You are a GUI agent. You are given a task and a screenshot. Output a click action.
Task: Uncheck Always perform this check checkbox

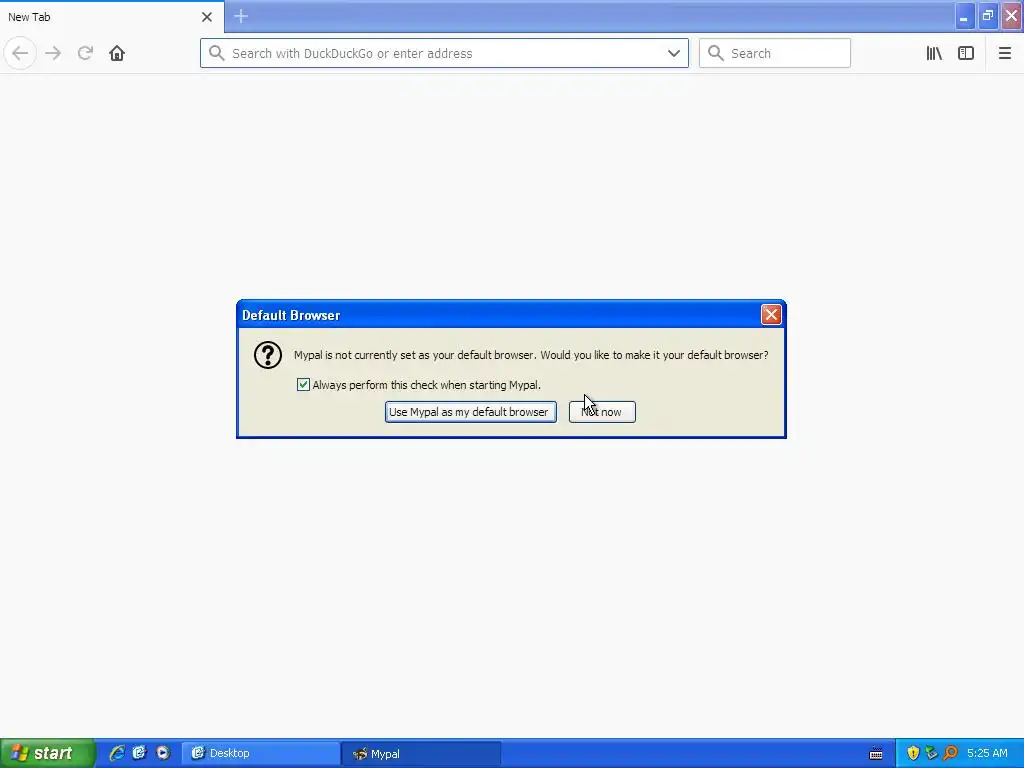click(x=303, y=385)
